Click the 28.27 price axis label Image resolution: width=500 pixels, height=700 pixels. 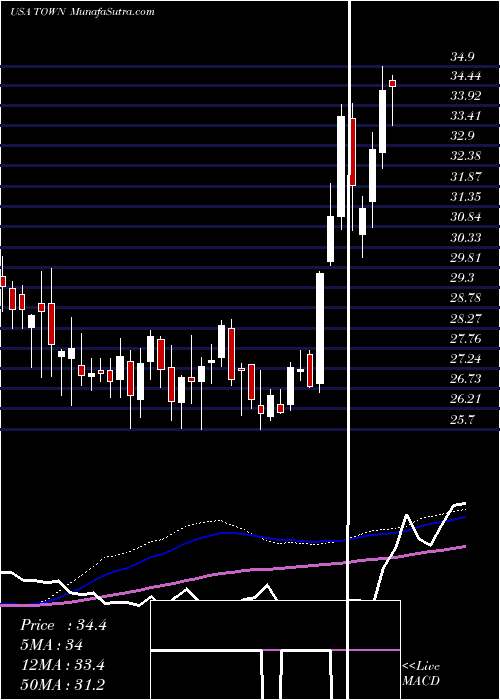click(466, 319)
